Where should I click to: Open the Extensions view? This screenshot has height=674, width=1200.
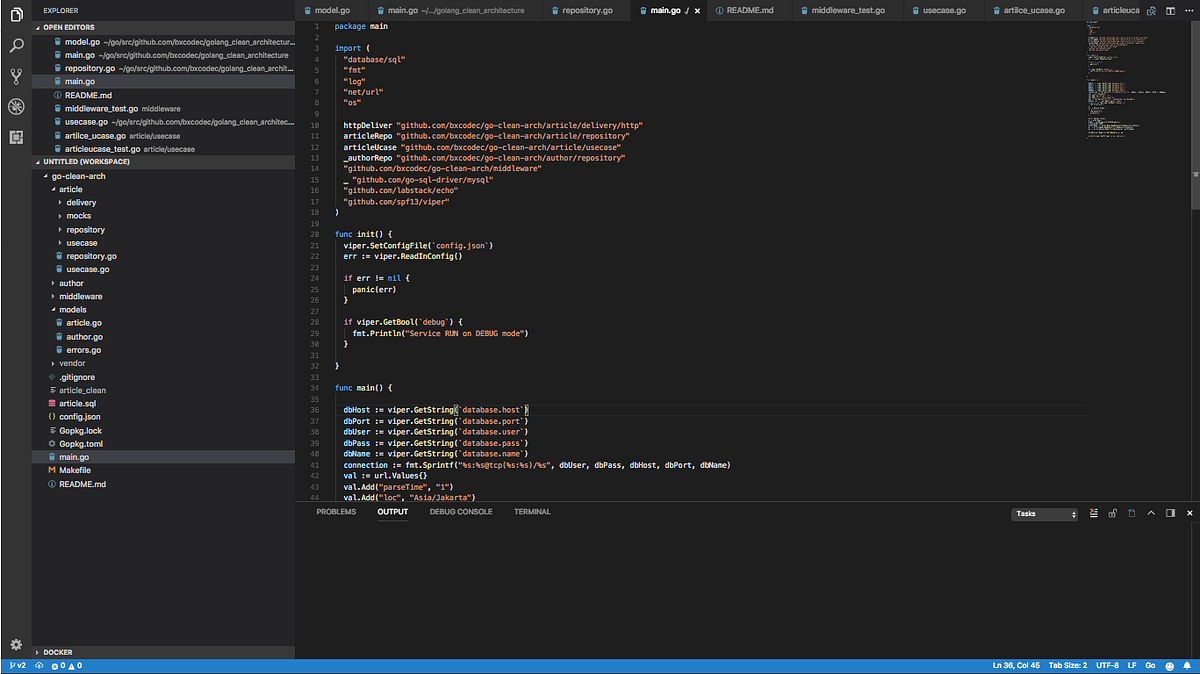16,137
